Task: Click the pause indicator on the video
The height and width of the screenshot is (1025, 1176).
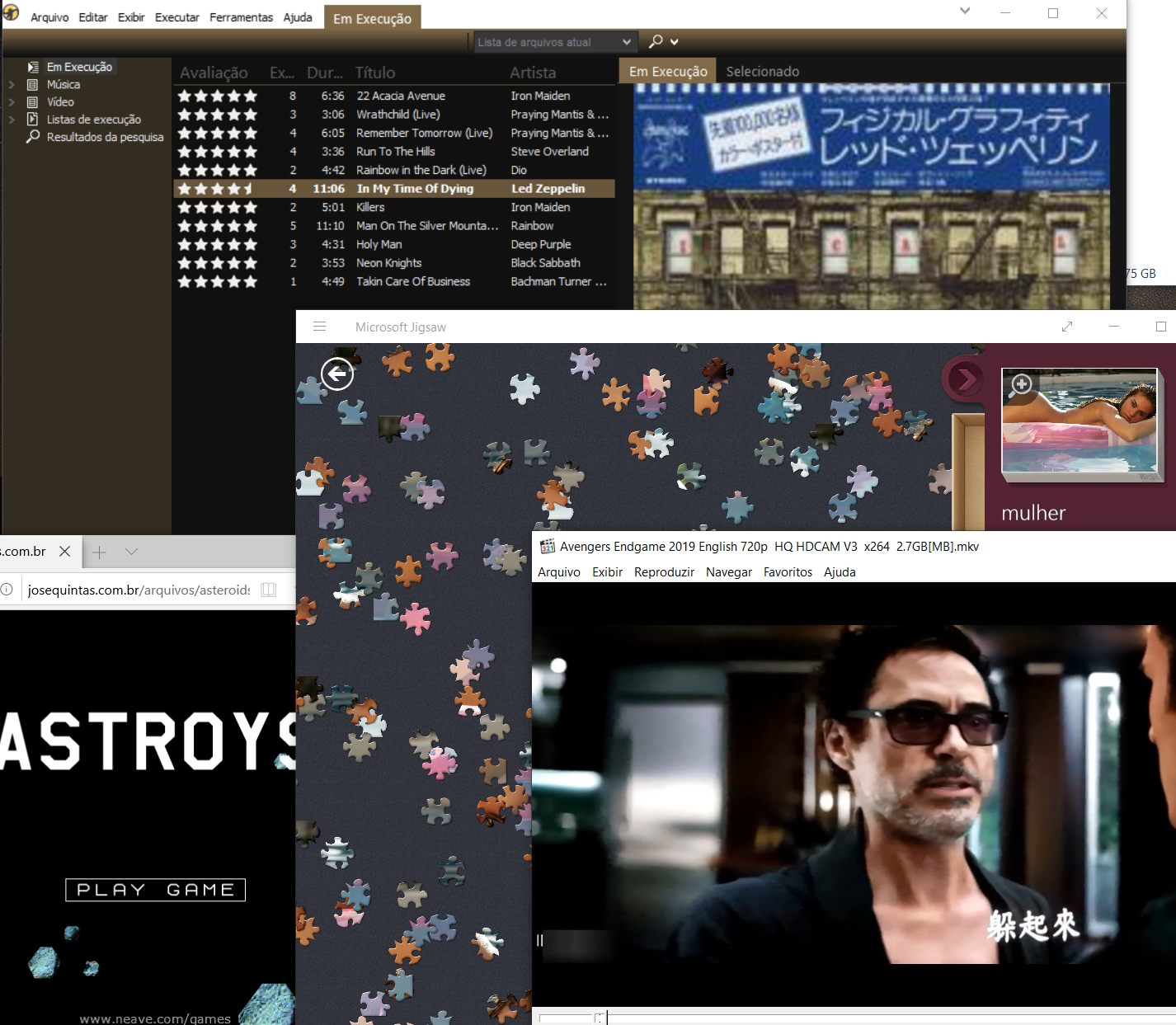Action: tap(540, 940)
